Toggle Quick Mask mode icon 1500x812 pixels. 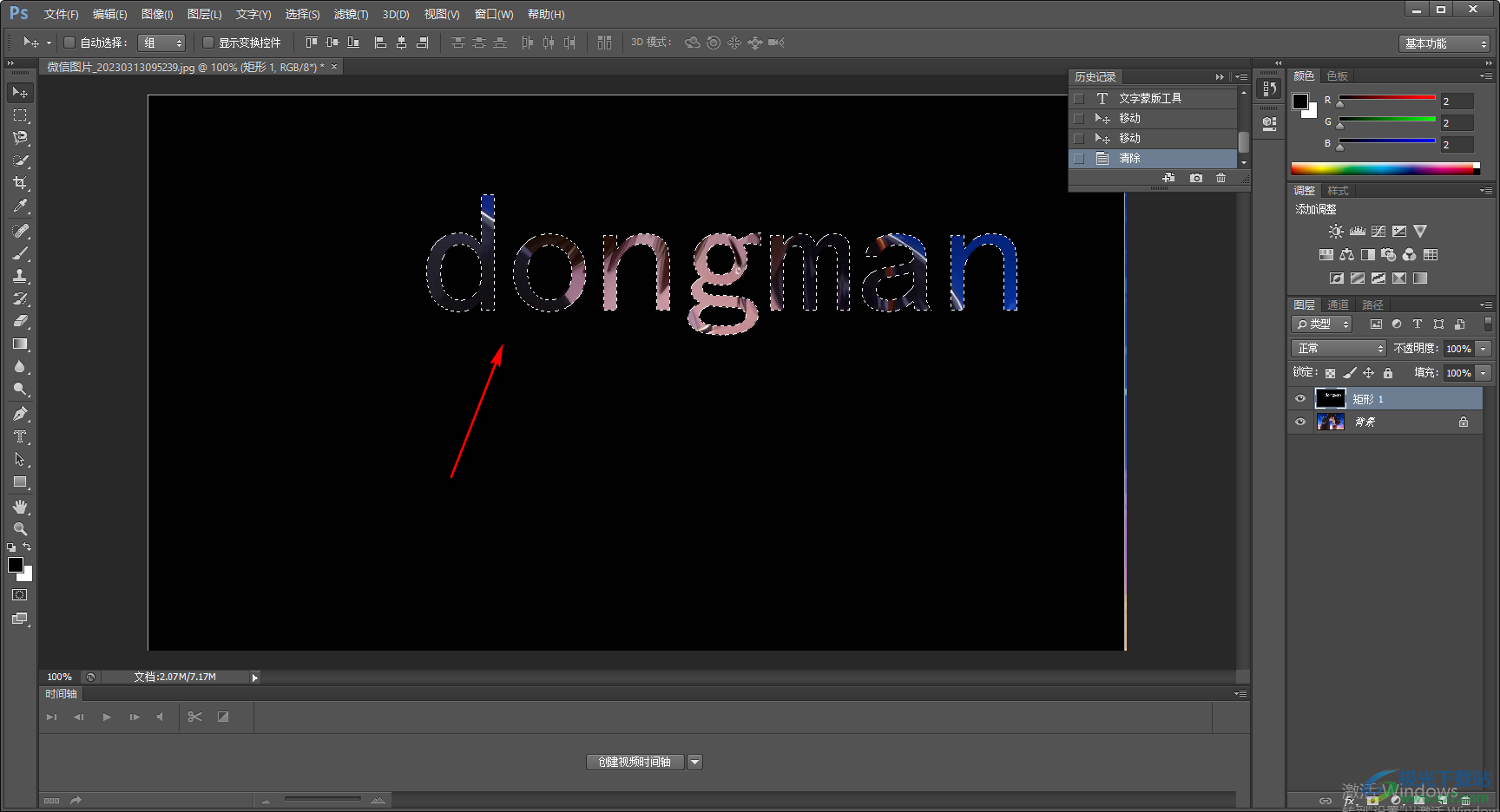(20, 595)
